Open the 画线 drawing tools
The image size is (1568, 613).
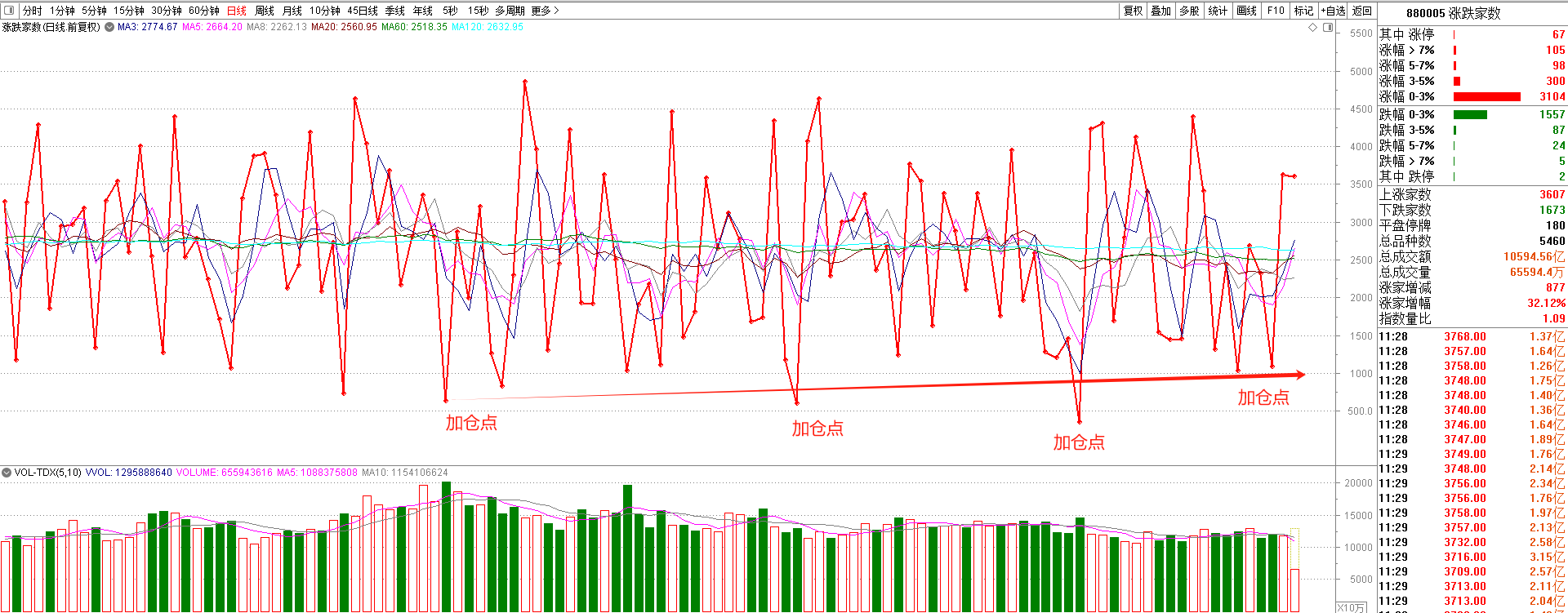1246,11
